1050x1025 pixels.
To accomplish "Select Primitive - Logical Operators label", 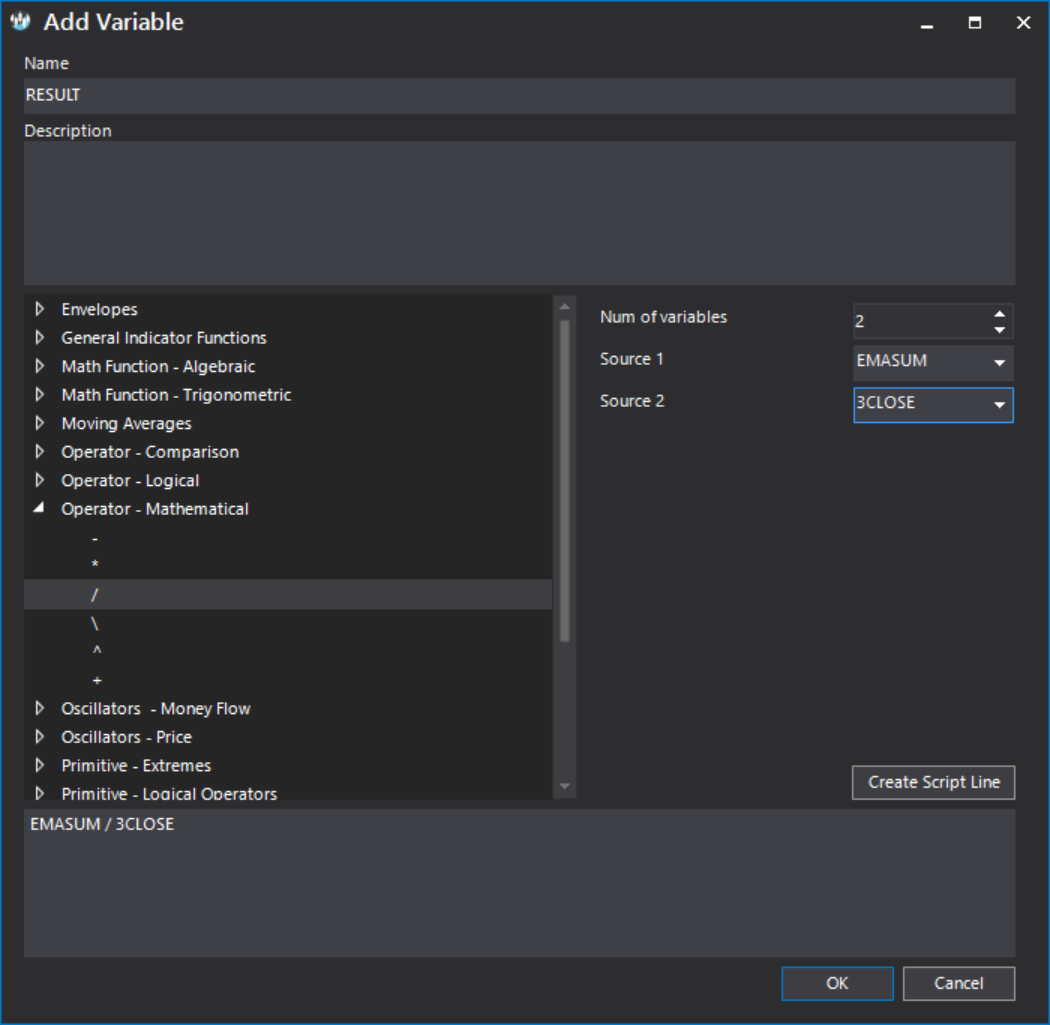I will [x=169, y=793].
